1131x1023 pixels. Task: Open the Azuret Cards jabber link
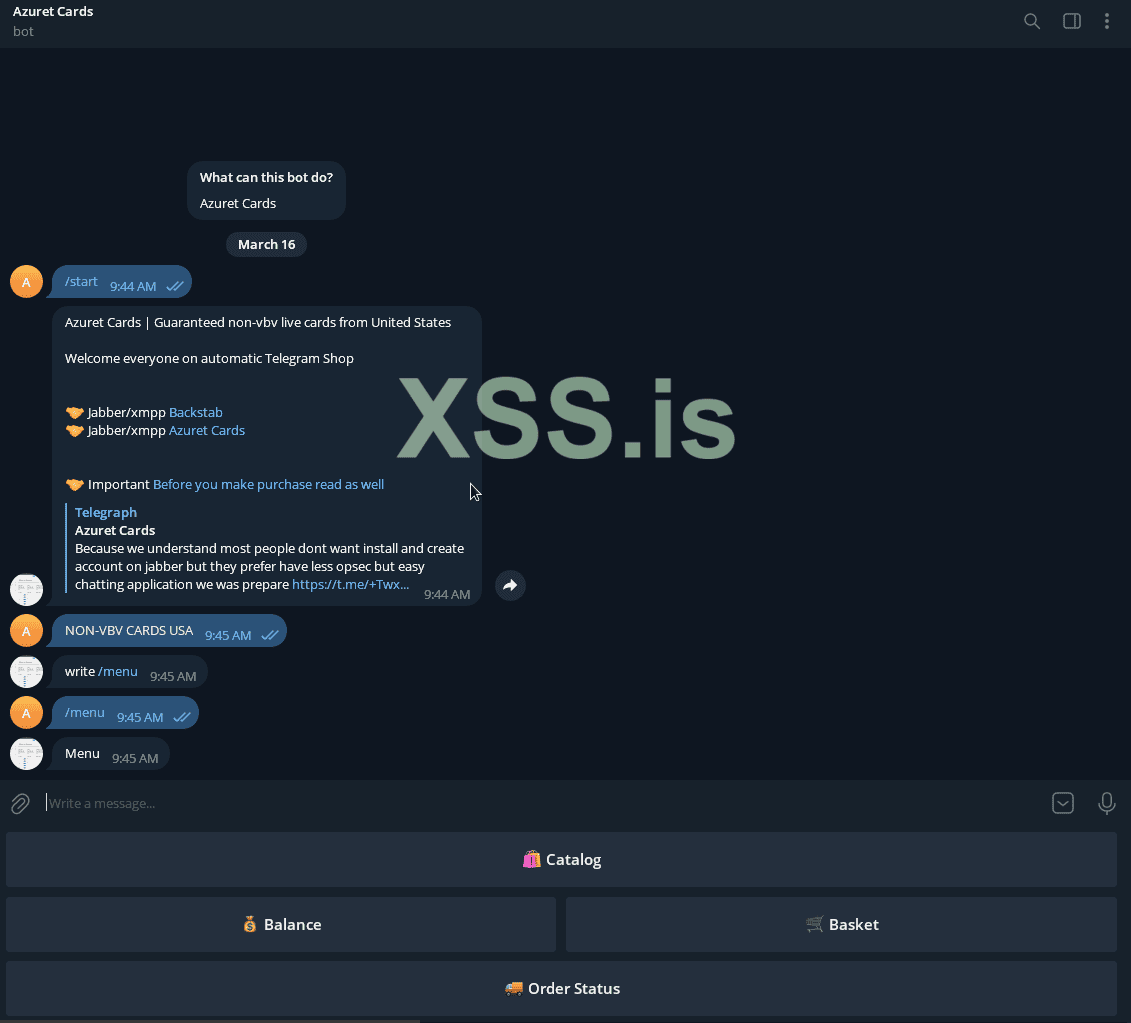click(x=207, y=430)
